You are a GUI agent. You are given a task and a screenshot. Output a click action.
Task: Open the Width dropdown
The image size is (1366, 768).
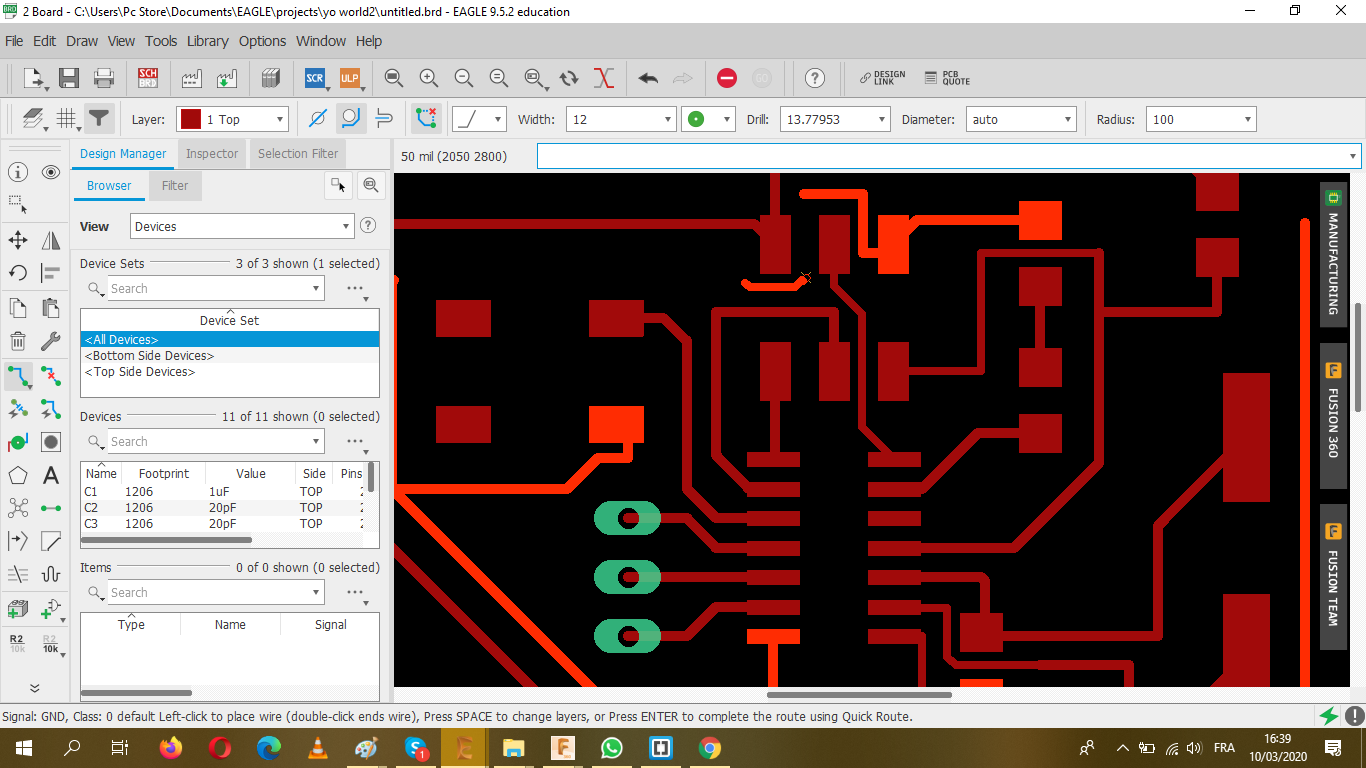point(669,120)
